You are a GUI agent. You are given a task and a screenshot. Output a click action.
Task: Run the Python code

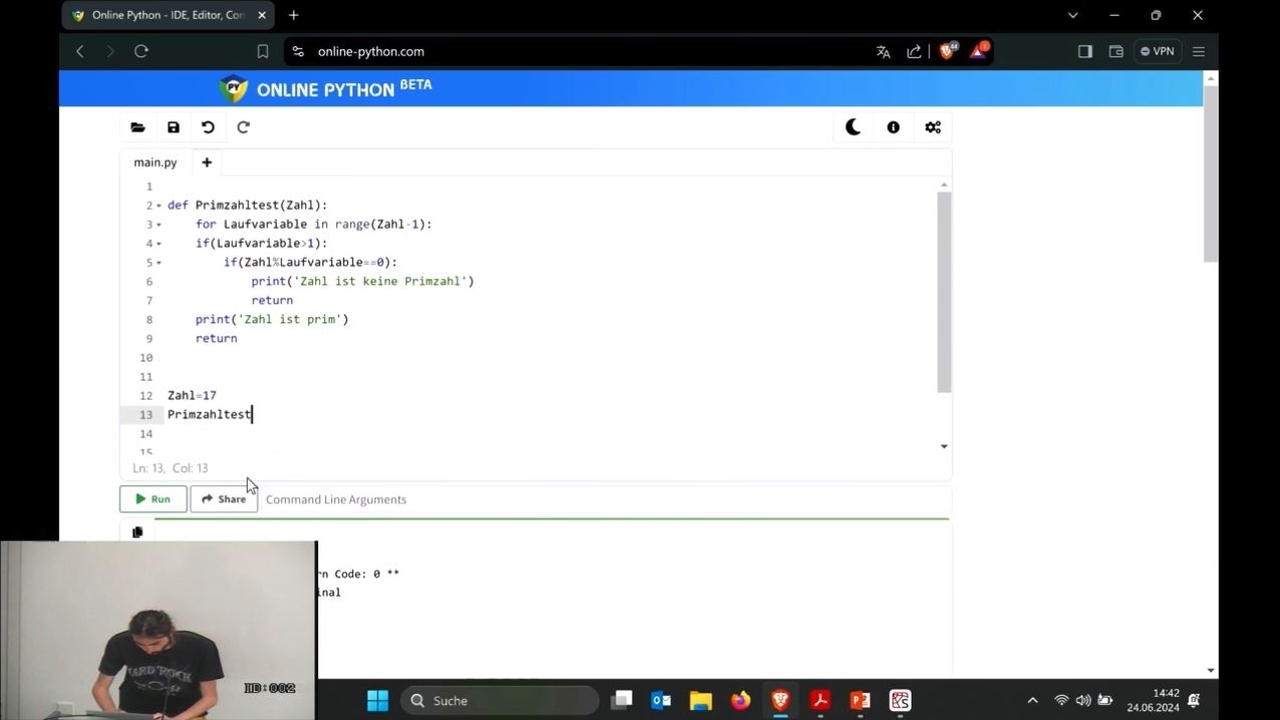153,499
